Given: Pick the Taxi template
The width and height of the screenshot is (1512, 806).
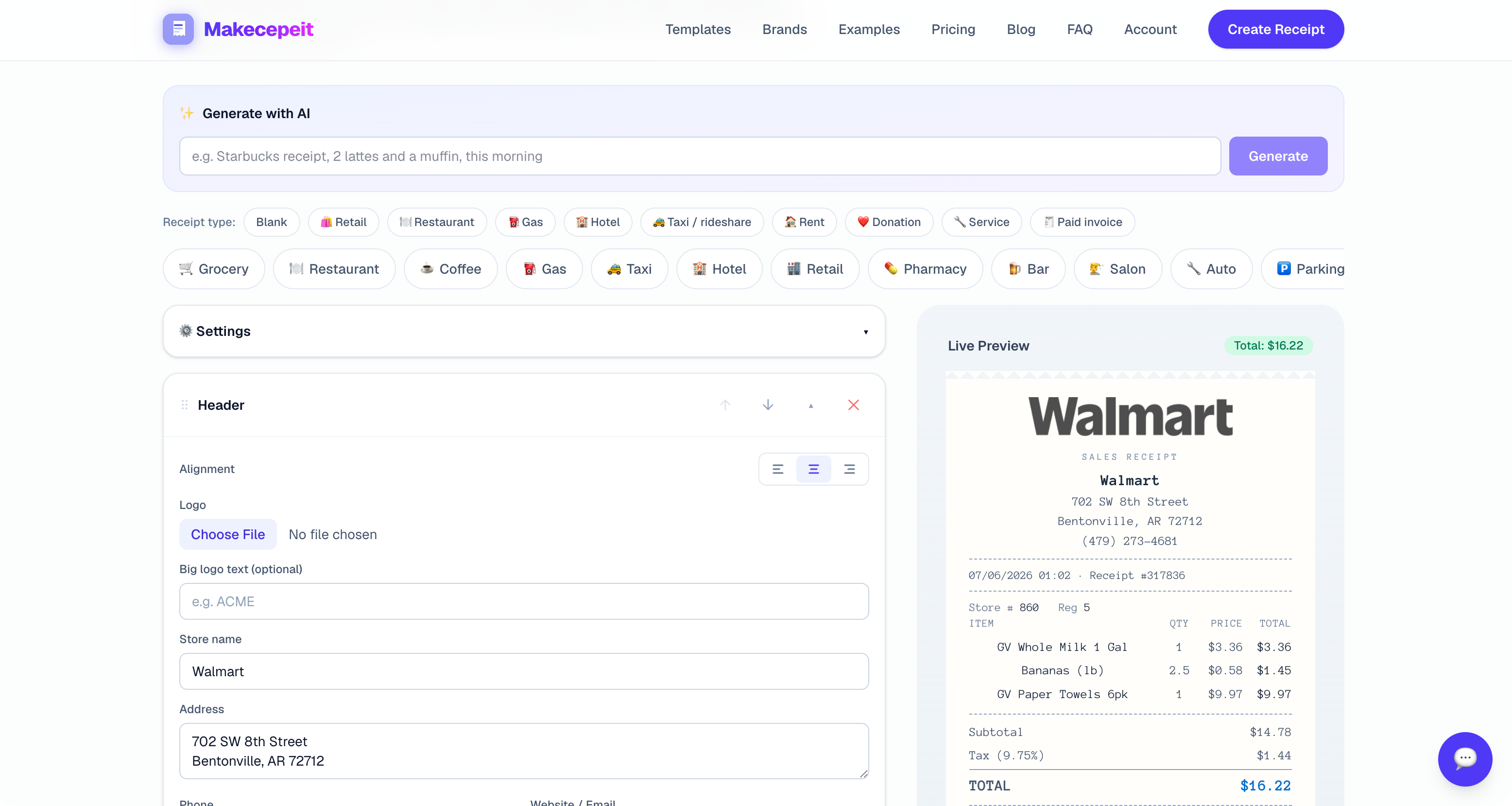Looking at the screenshot, I should pyautogui.click(x=629, y=268).
